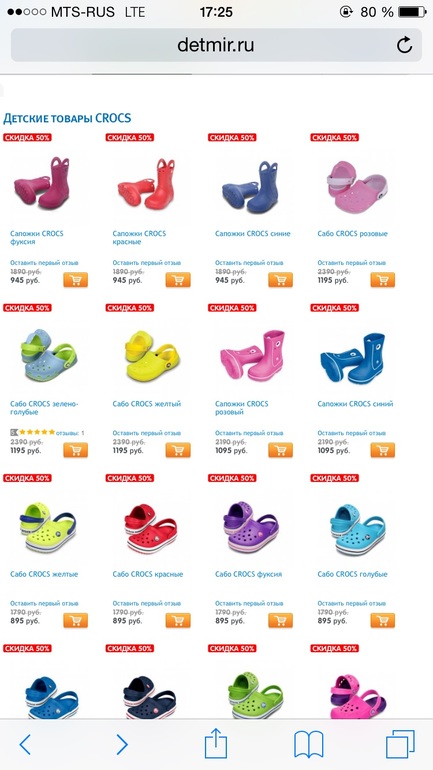Open Safari bookmarks book icon
The width and height of the screenshot is (433, 770).
309,744
